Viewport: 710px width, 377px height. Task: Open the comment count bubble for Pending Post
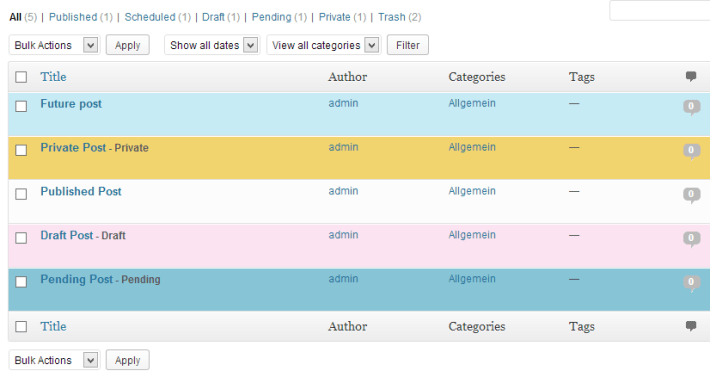pyautogui.click(x=691, y=283)
